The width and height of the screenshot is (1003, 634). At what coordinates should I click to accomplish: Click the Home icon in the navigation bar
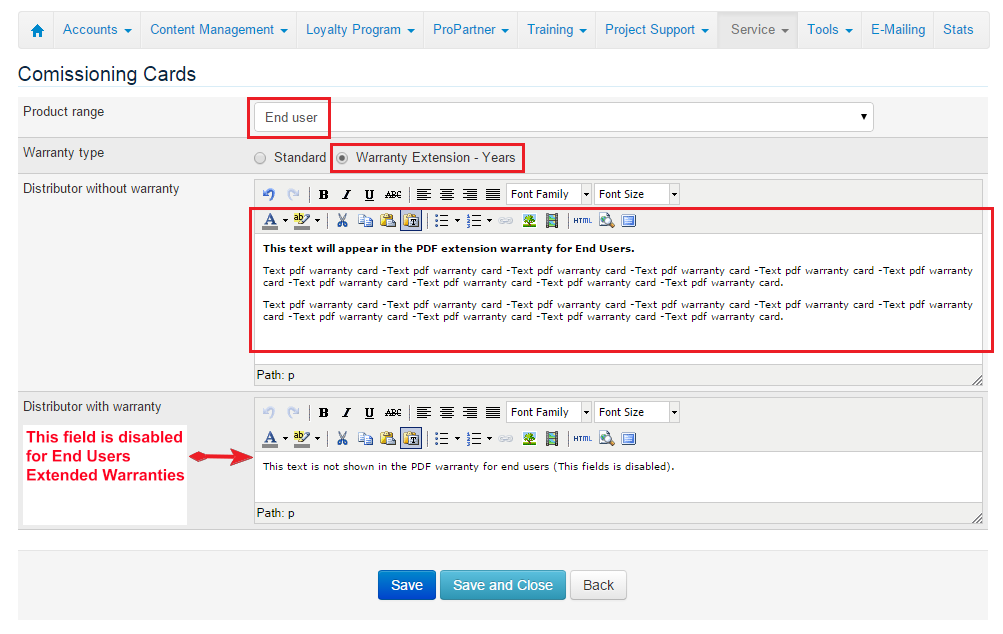tap(37, 30)
